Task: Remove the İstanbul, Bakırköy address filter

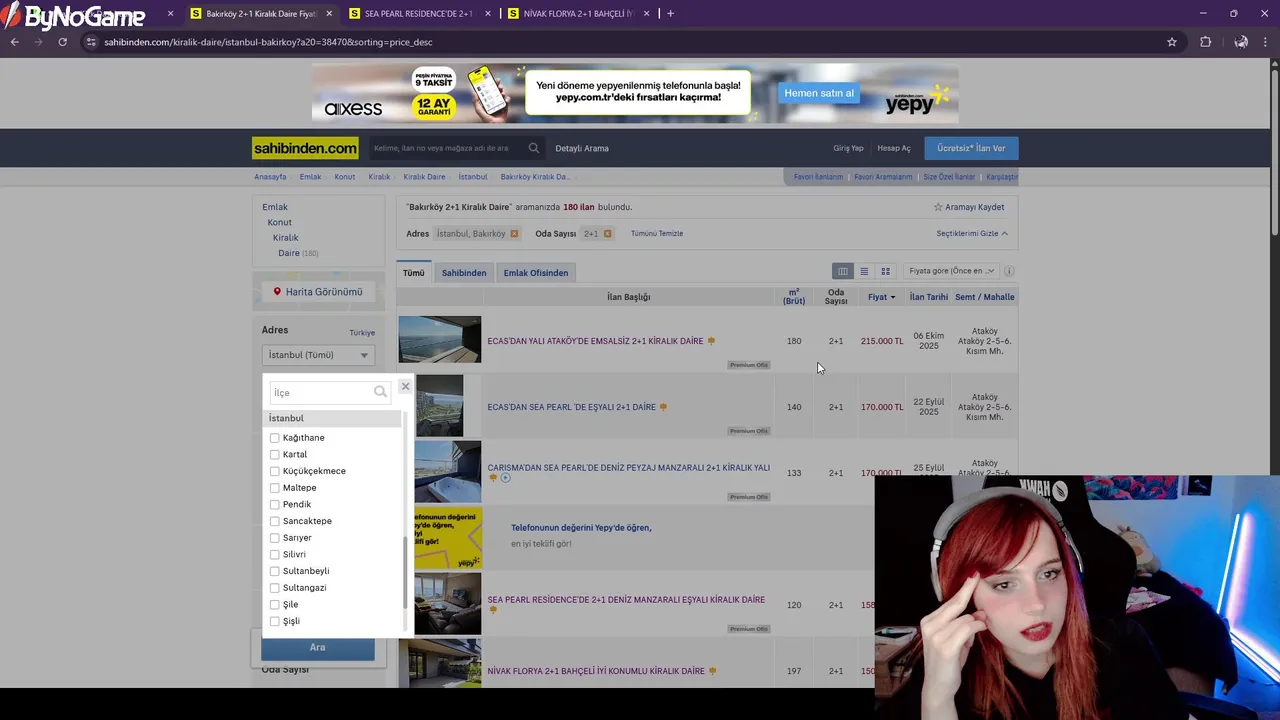Action: (514, 234)
